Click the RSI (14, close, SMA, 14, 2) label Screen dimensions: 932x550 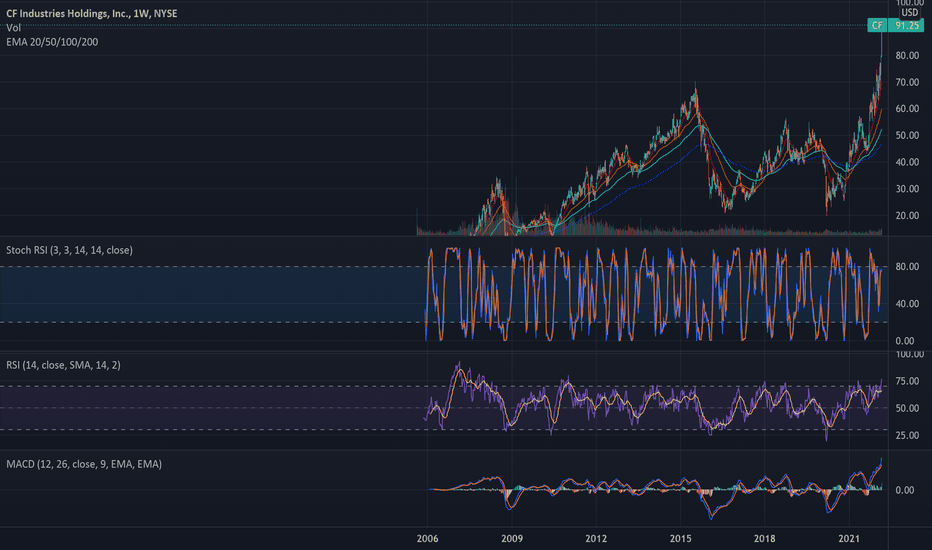63,365
